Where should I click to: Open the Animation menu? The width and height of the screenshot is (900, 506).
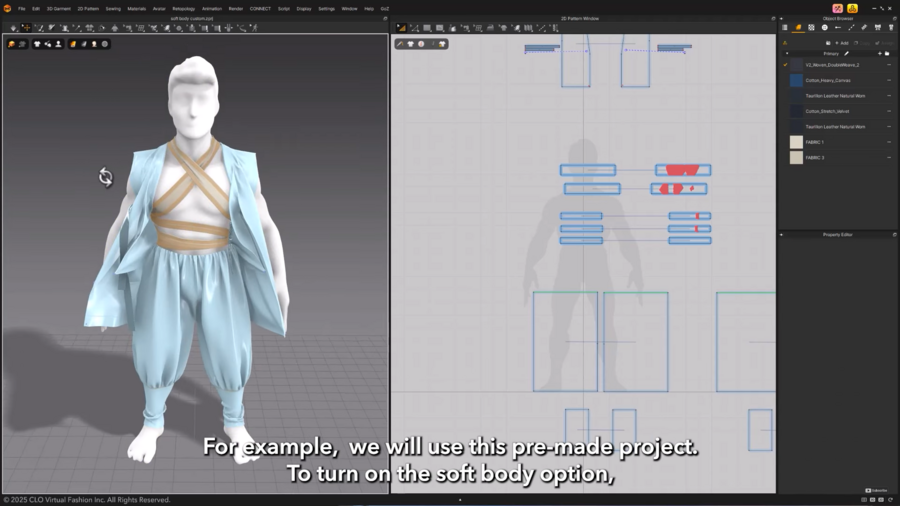pos(212,9)
